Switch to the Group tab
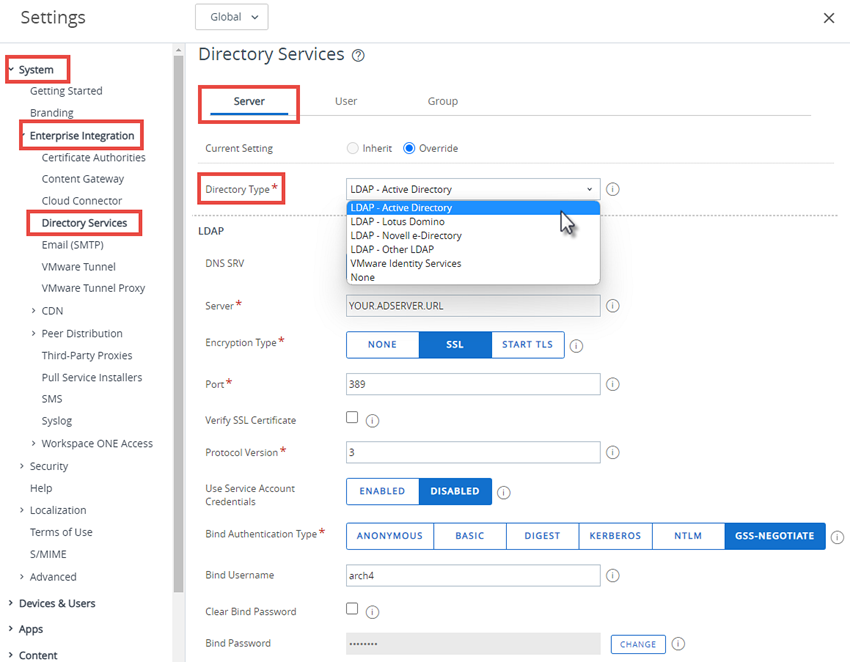Screen dimensions: 850x662 pos(442,101)
